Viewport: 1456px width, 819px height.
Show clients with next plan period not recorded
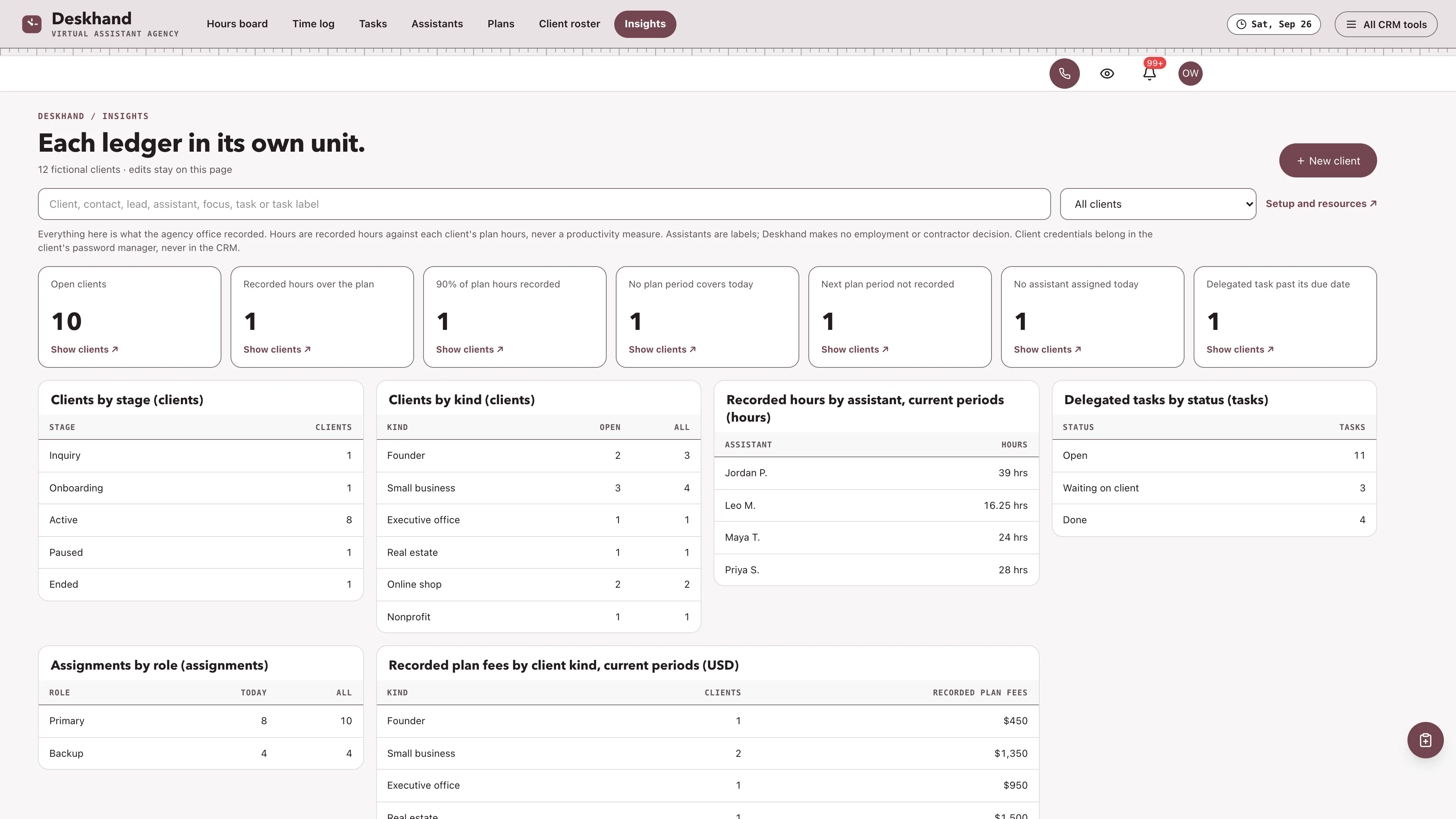pyautogui.click(x=855, y=349)
